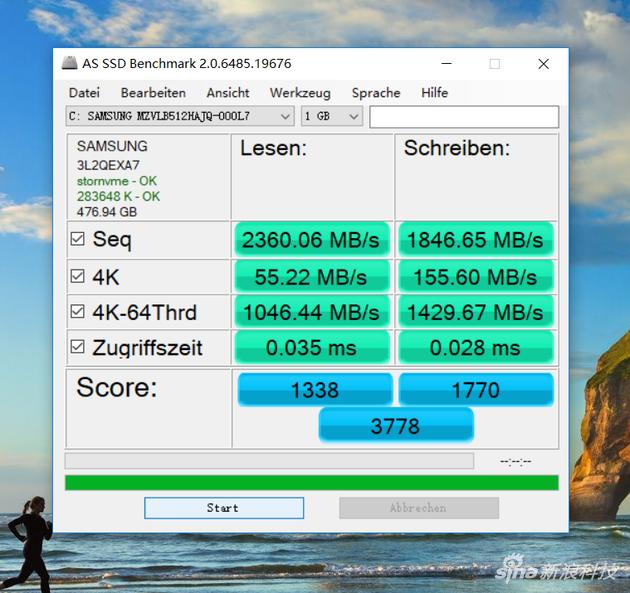Click the 283648 K - OK alignment status
This screenshot has height=593, width=630.
118,196
